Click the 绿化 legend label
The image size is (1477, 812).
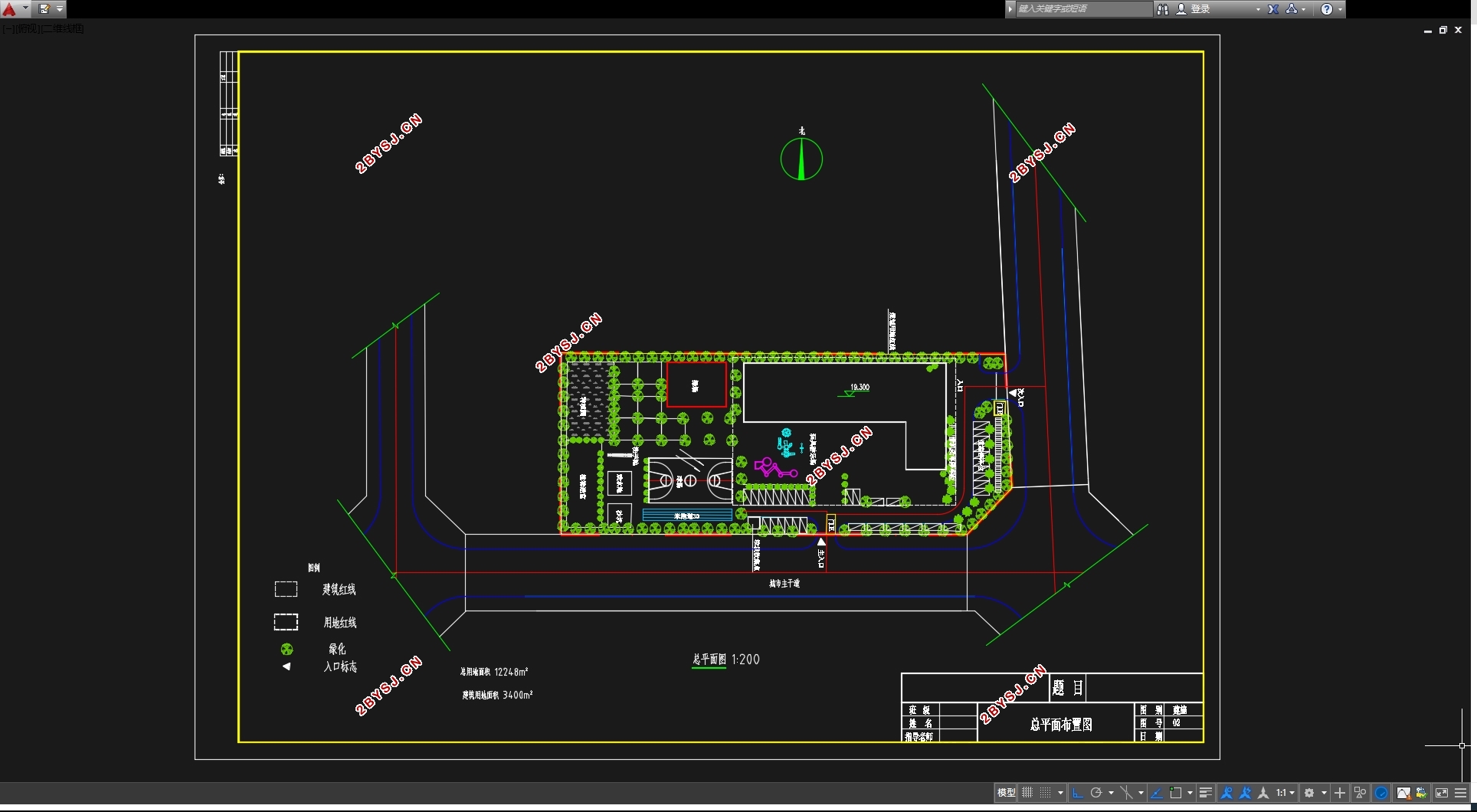click(x=337, y=649)
